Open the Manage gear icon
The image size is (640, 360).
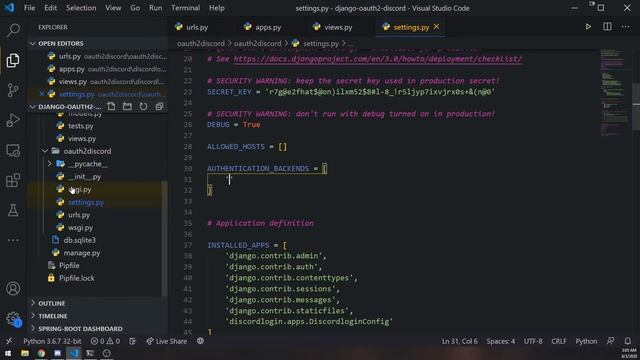[x=13, y=318]
